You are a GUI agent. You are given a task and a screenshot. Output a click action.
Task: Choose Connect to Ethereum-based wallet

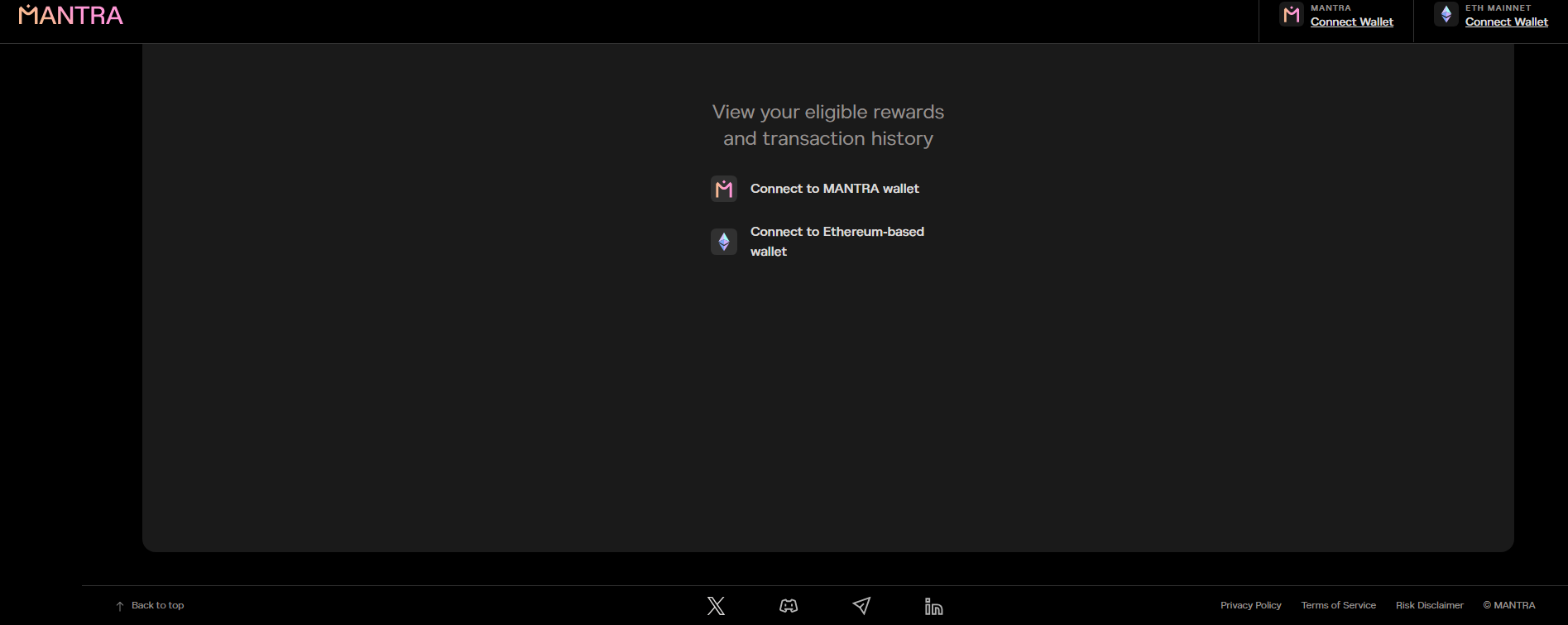pos(837,242)
